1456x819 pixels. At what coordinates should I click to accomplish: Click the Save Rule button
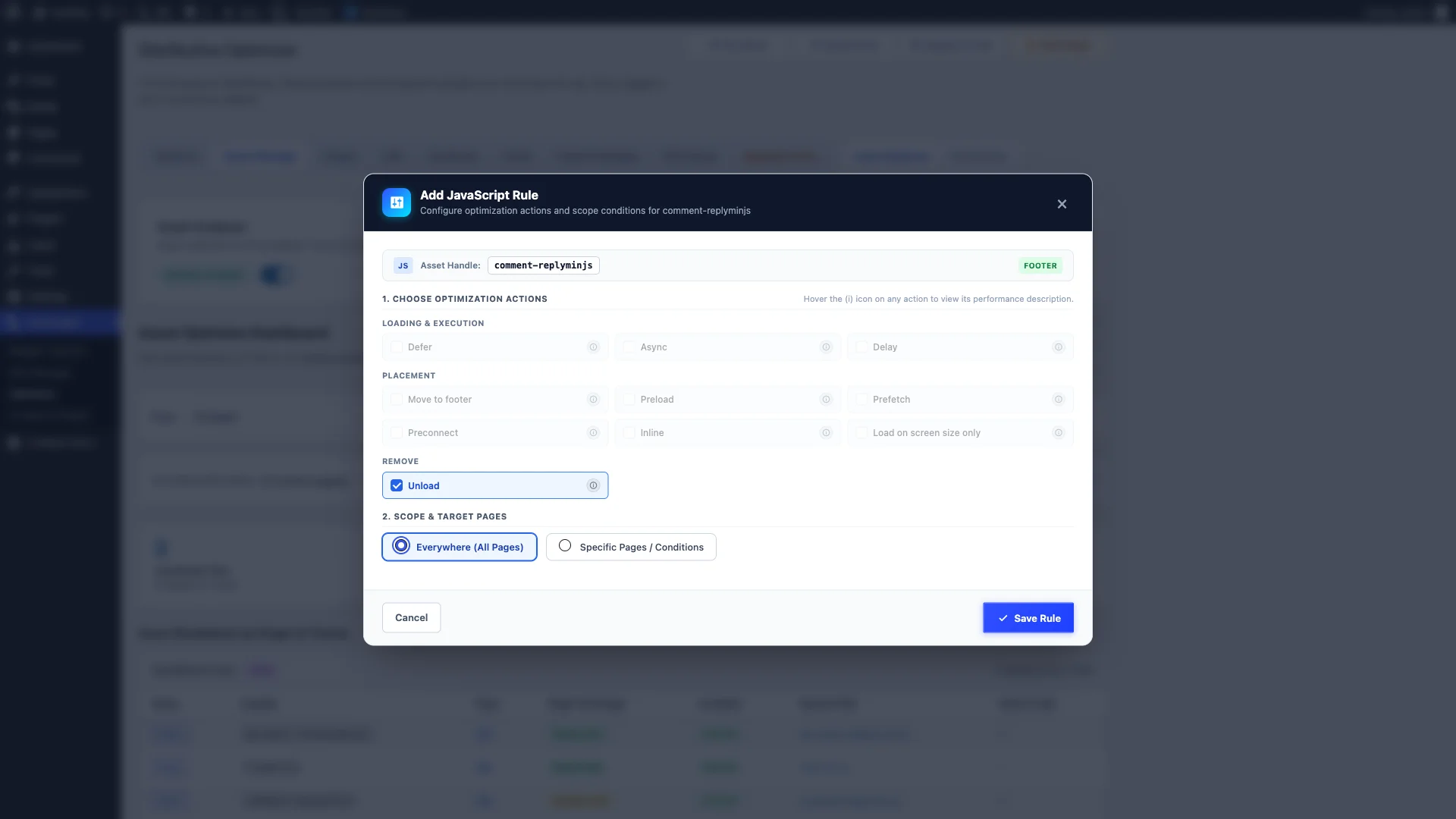(x=1028, y=618)
